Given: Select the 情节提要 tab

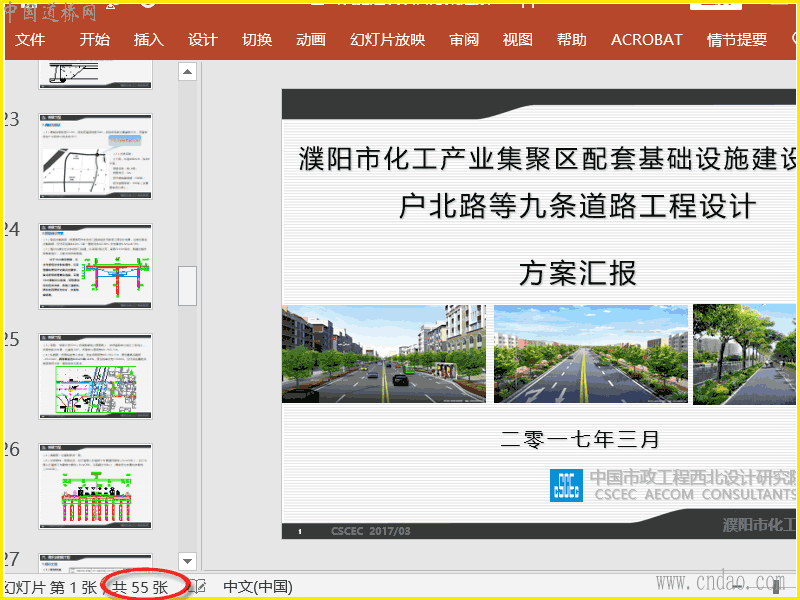Looking at the screenshot, I should [736, 40].
